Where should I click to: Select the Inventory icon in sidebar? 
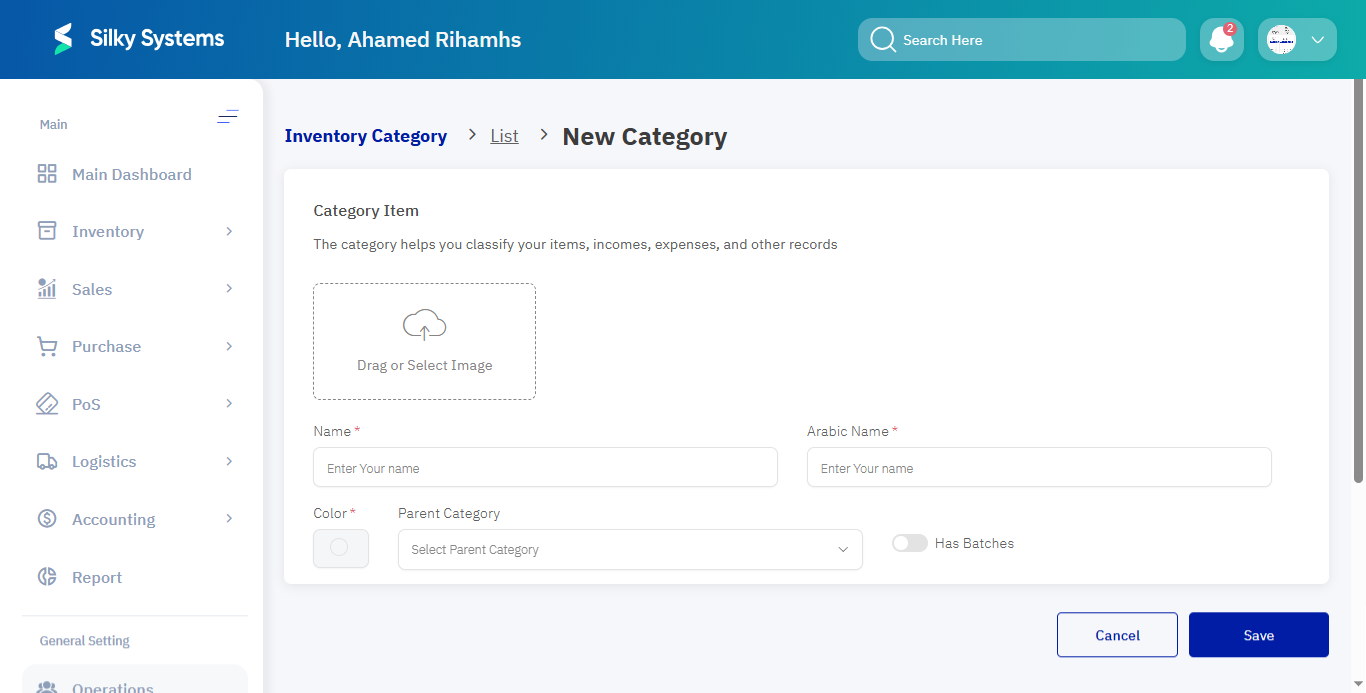pyautogui.click(x=46, y=231)
